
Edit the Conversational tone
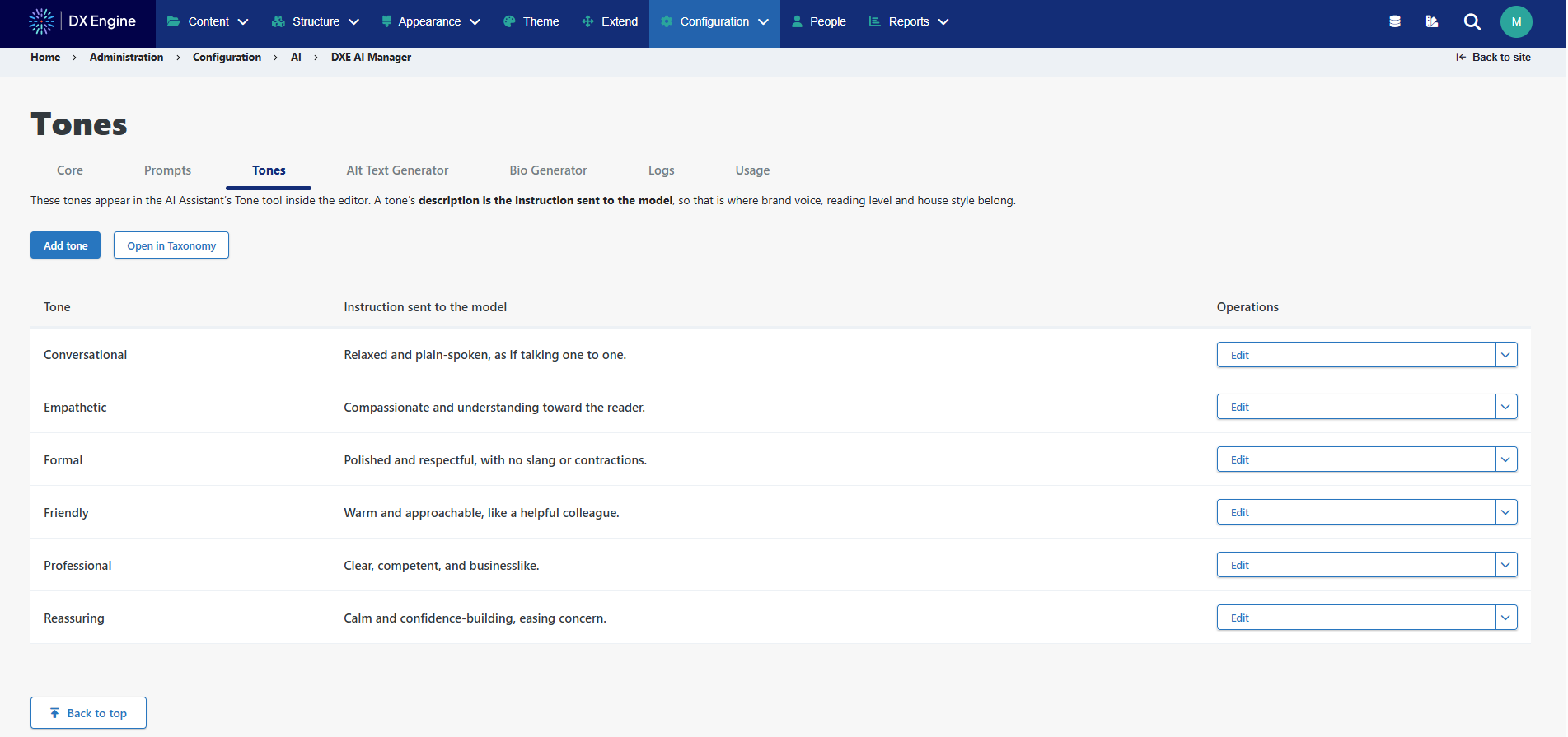tap(1356, 355)
